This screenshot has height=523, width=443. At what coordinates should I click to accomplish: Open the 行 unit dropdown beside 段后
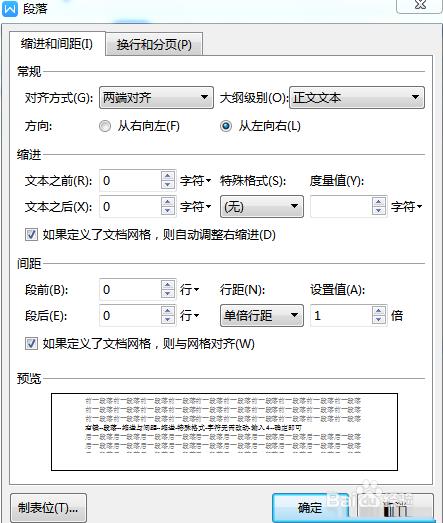pos(189,316)
